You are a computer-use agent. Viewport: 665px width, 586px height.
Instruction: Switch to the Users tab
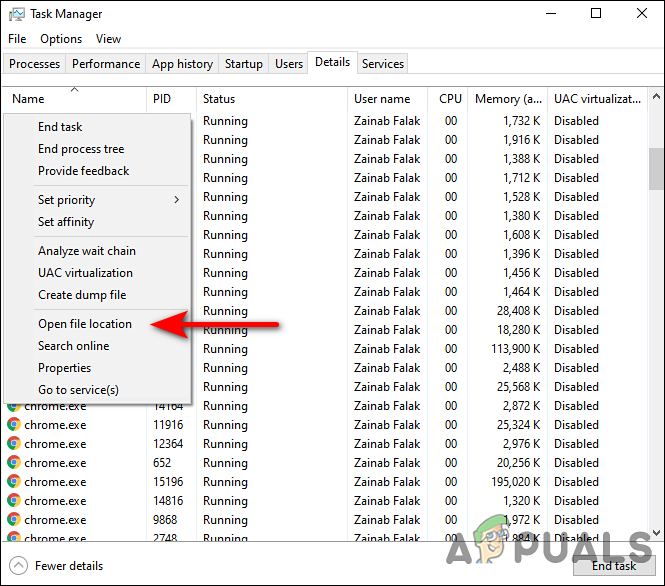pos(289,64)
